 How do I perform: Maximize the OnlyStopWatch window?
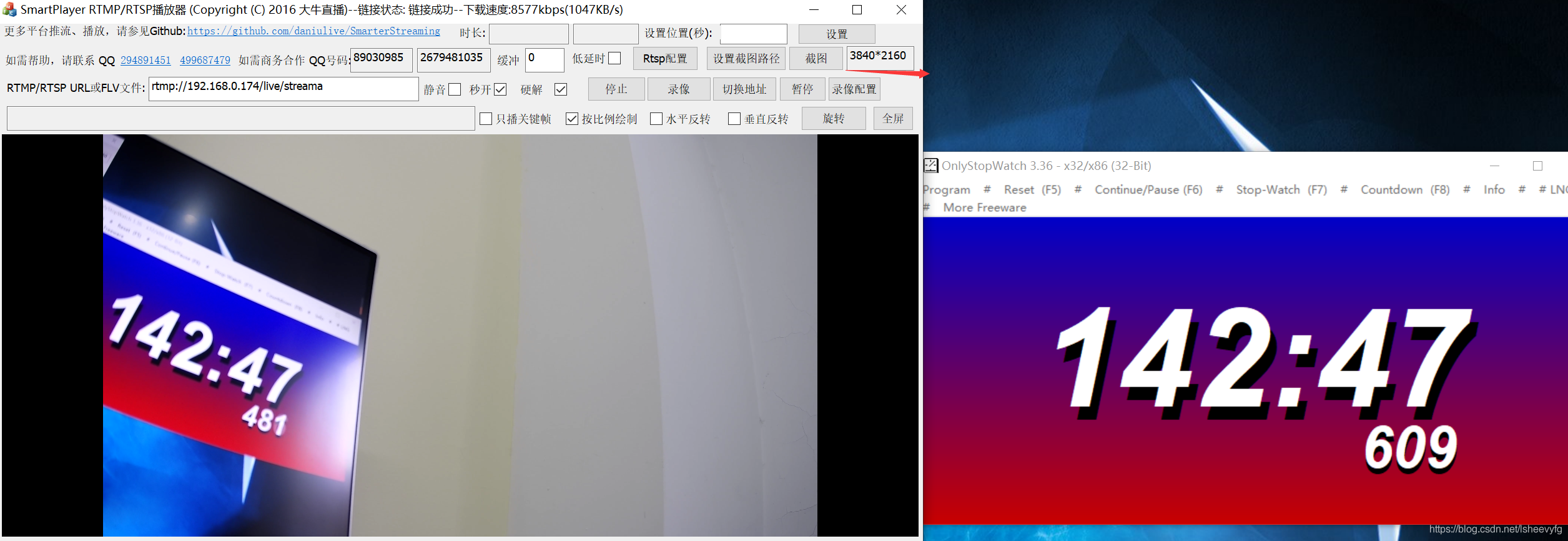coord(1537,166)
